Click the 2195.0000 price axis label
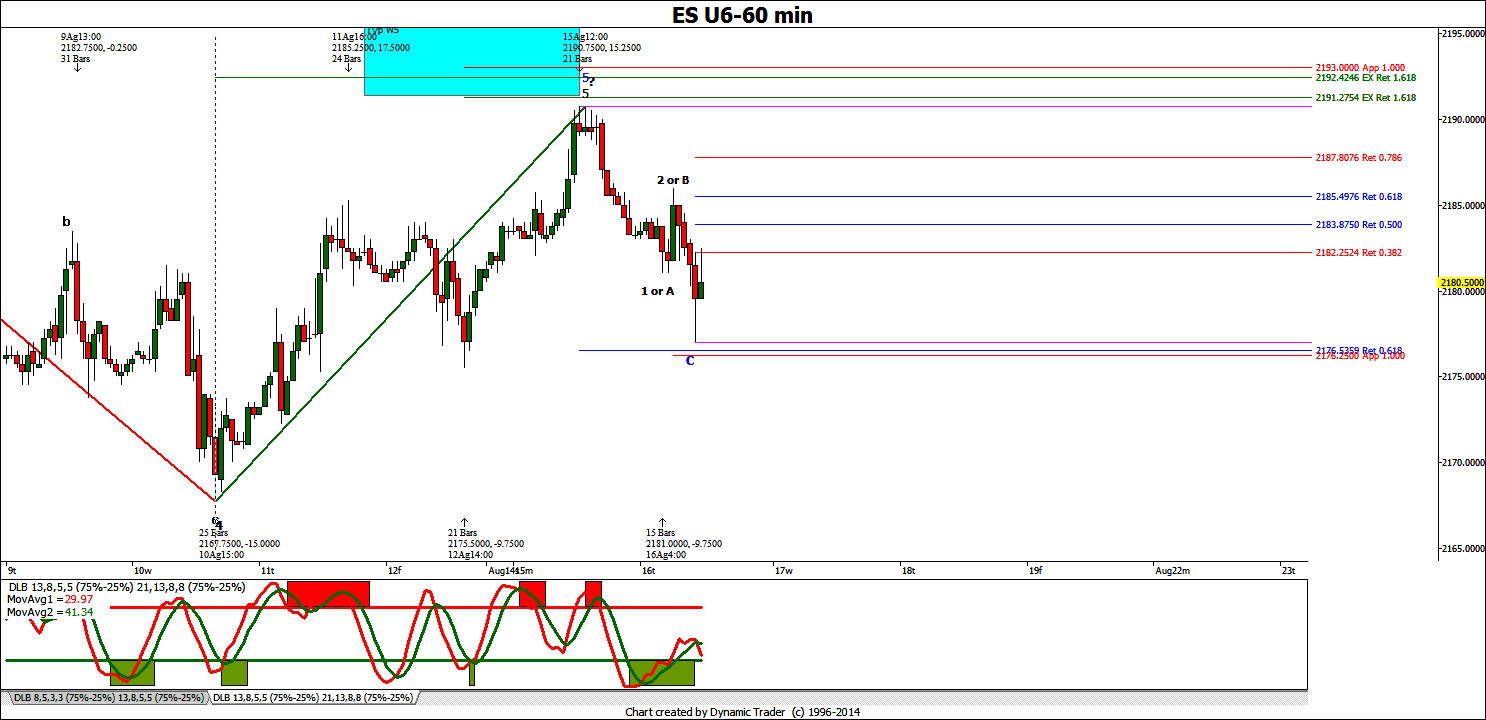The width and height of the screenshot is (1486, 720). point(1462,34)
